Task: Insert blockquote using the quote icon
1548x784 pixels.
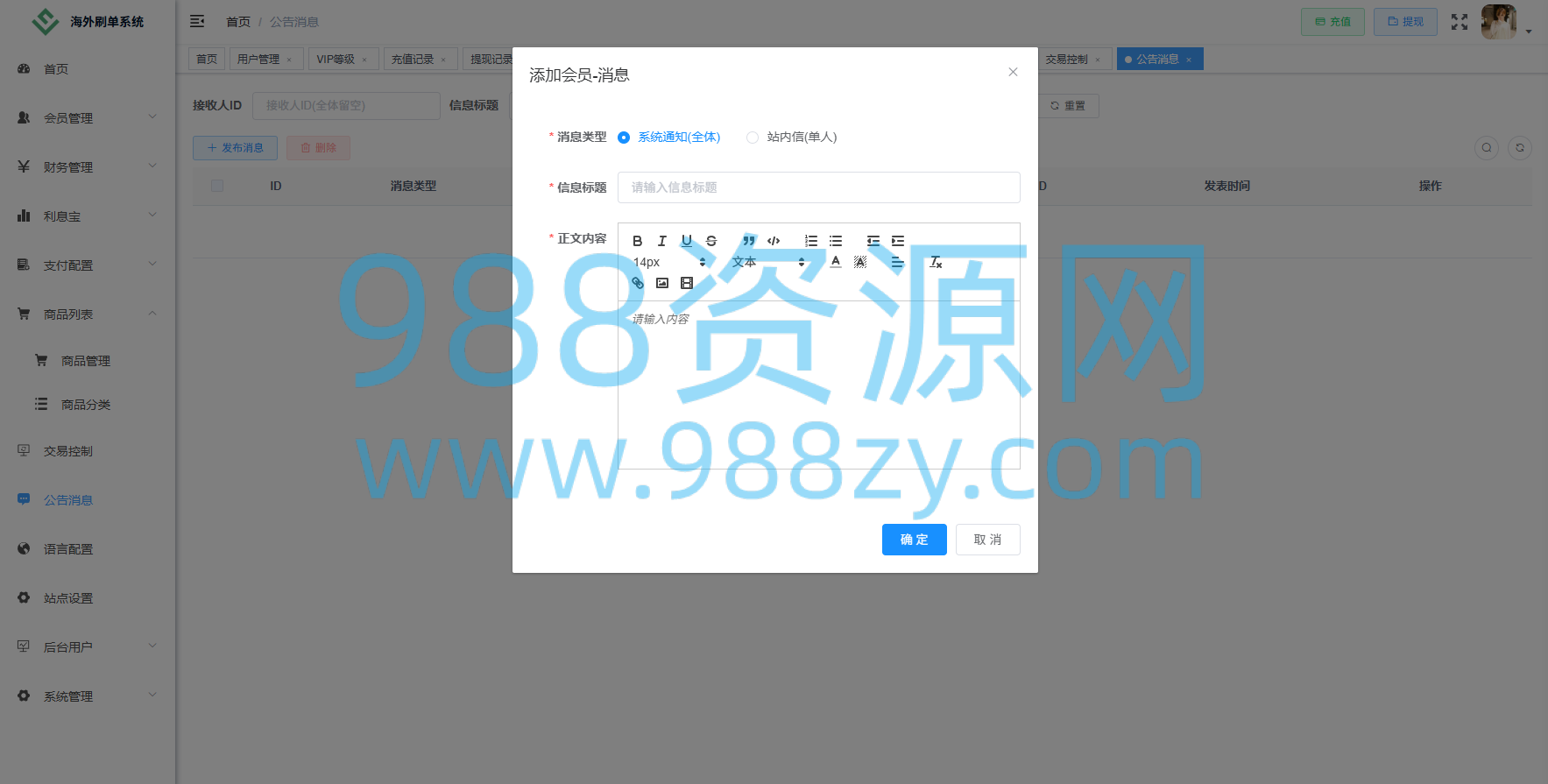Action: point(749,241)
